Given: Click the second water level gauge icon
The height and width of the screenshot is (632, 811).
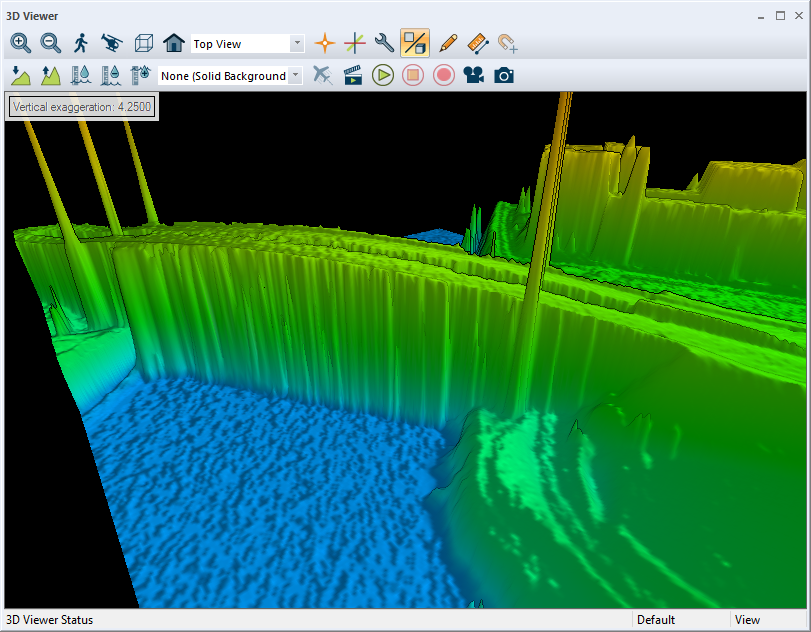Looking at the screenshot, I should pyautogui.click(x=111, y=76).
